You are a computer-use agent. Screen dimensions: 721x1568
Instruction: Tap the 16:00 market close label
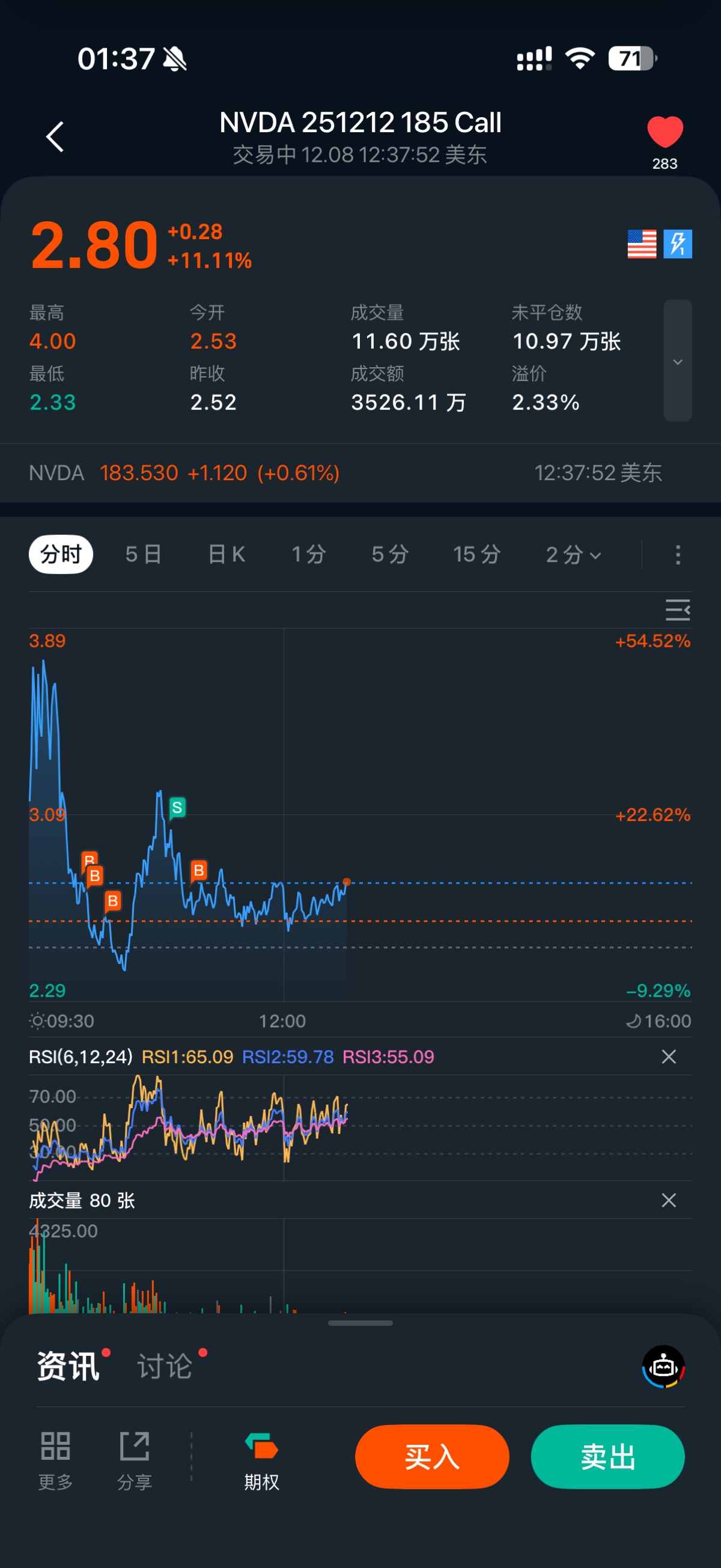coord(659,1020)
